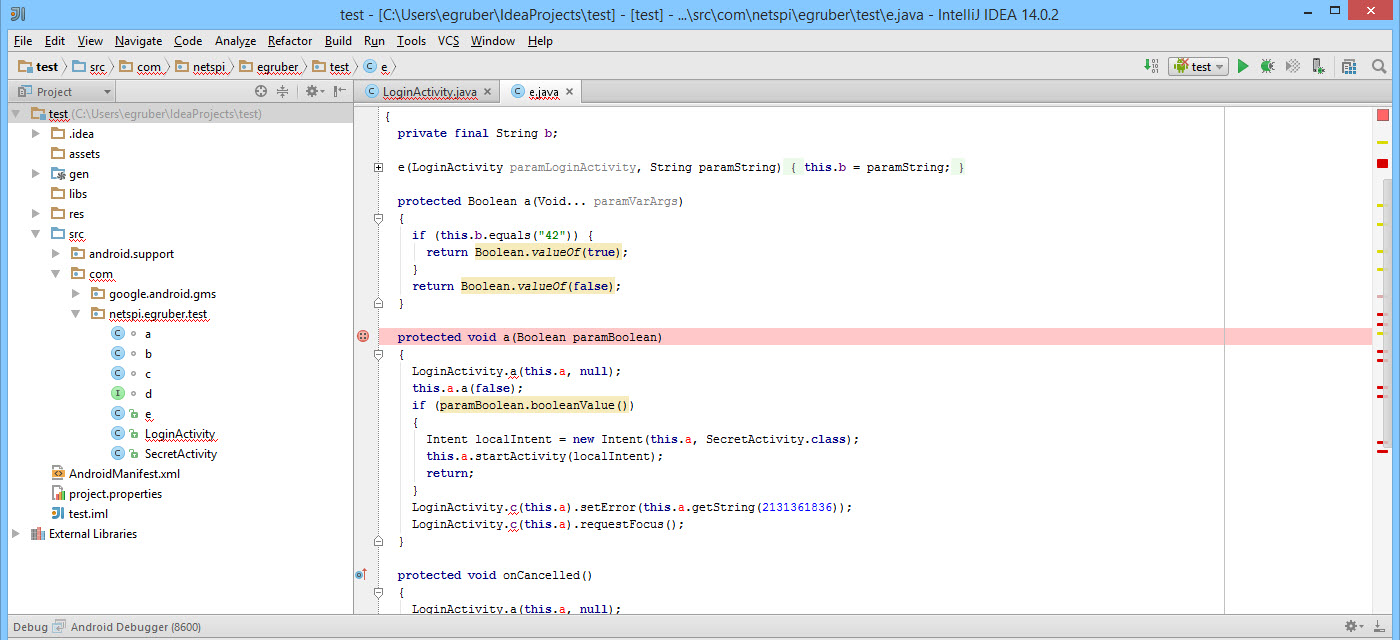Expand the android.support package
The height and width of the screenshot is (640, 1400).
pyautogui.click(x=56, y=253)
